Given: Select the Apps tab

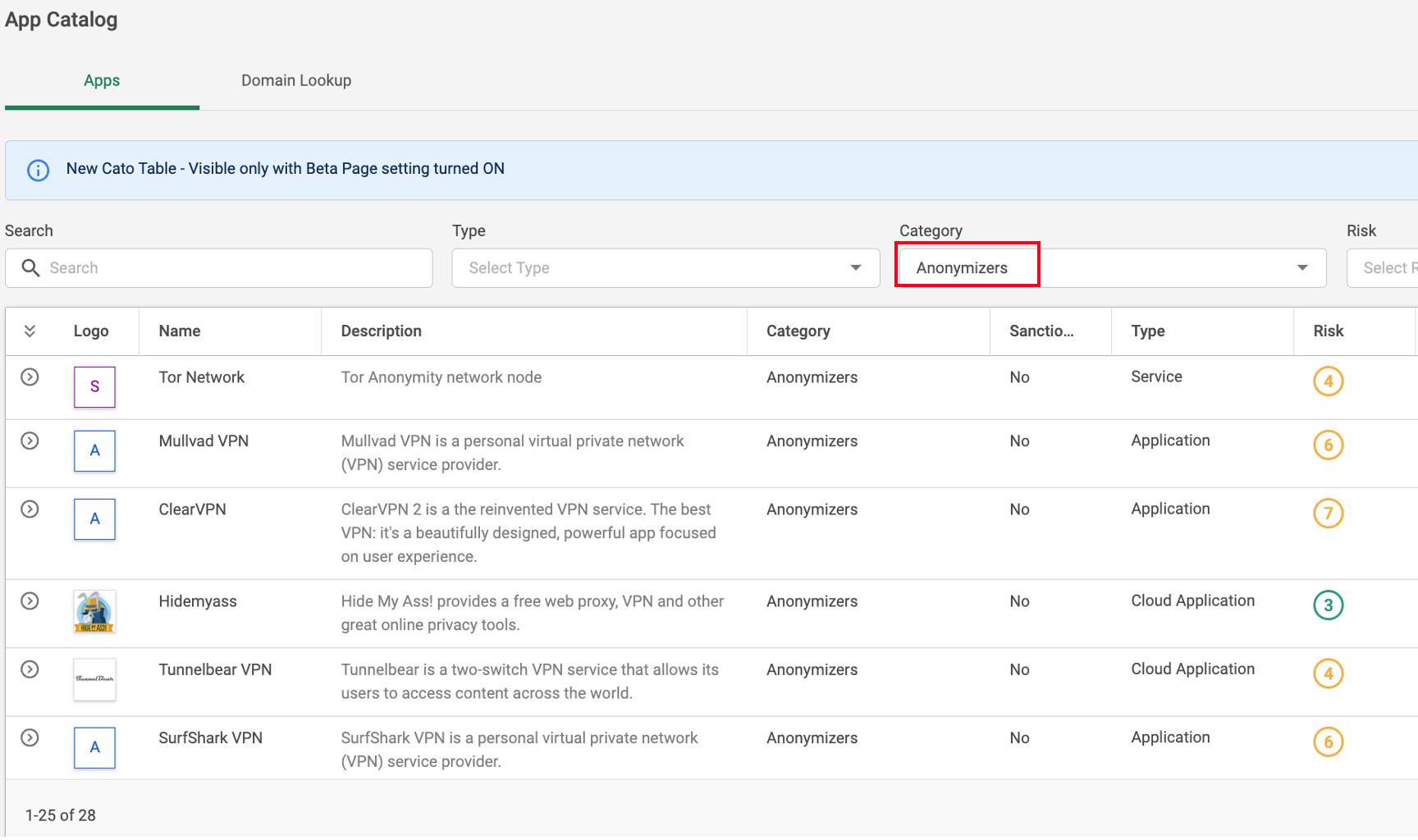Looking at the screenshot, I should point(102,80).
